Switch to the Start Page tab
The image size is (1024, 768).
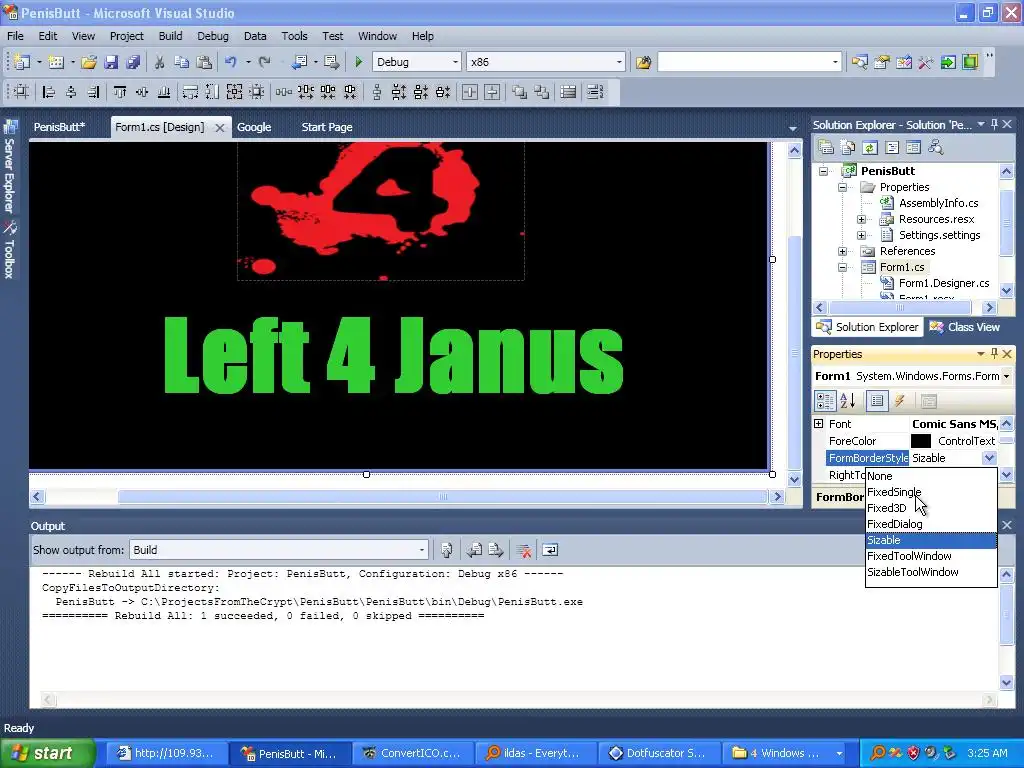(327, 127)
